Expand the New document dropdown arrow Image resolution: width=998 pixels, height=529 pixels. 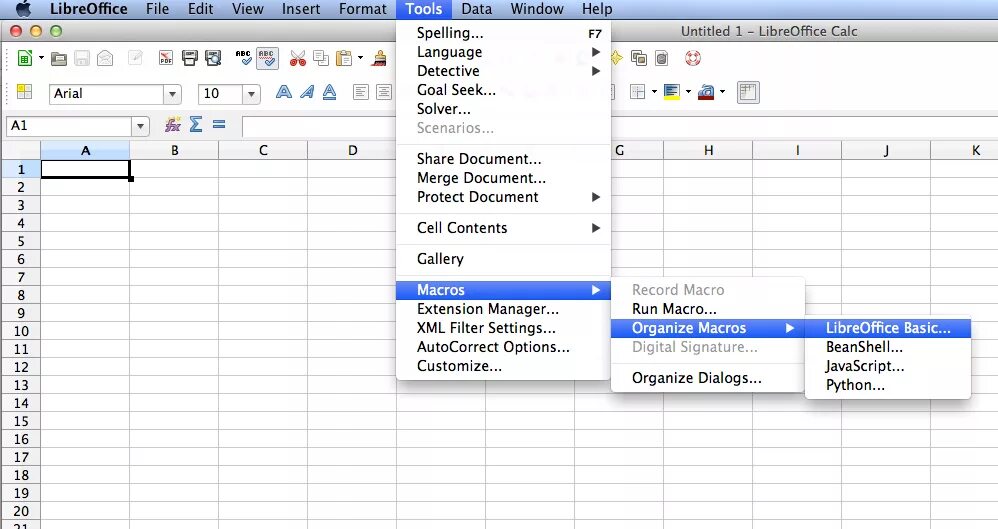coord(41,58)
